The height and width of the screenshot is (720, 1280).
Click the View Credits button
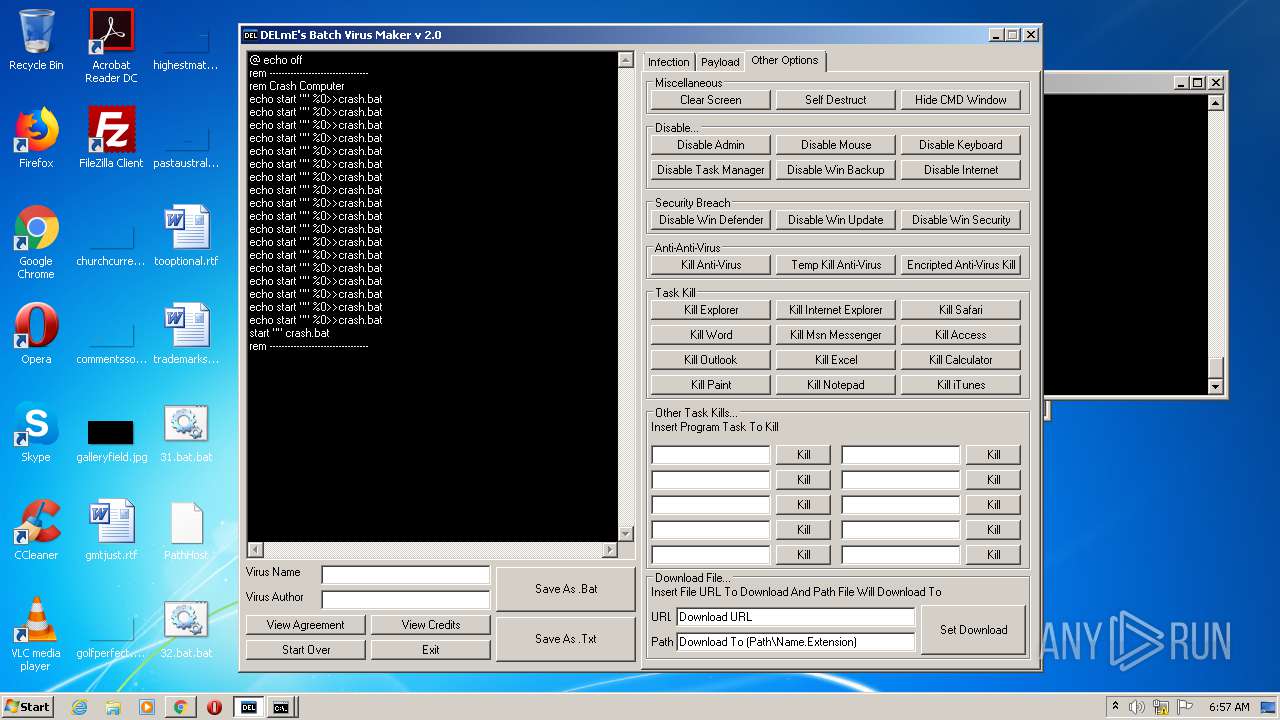431,625
